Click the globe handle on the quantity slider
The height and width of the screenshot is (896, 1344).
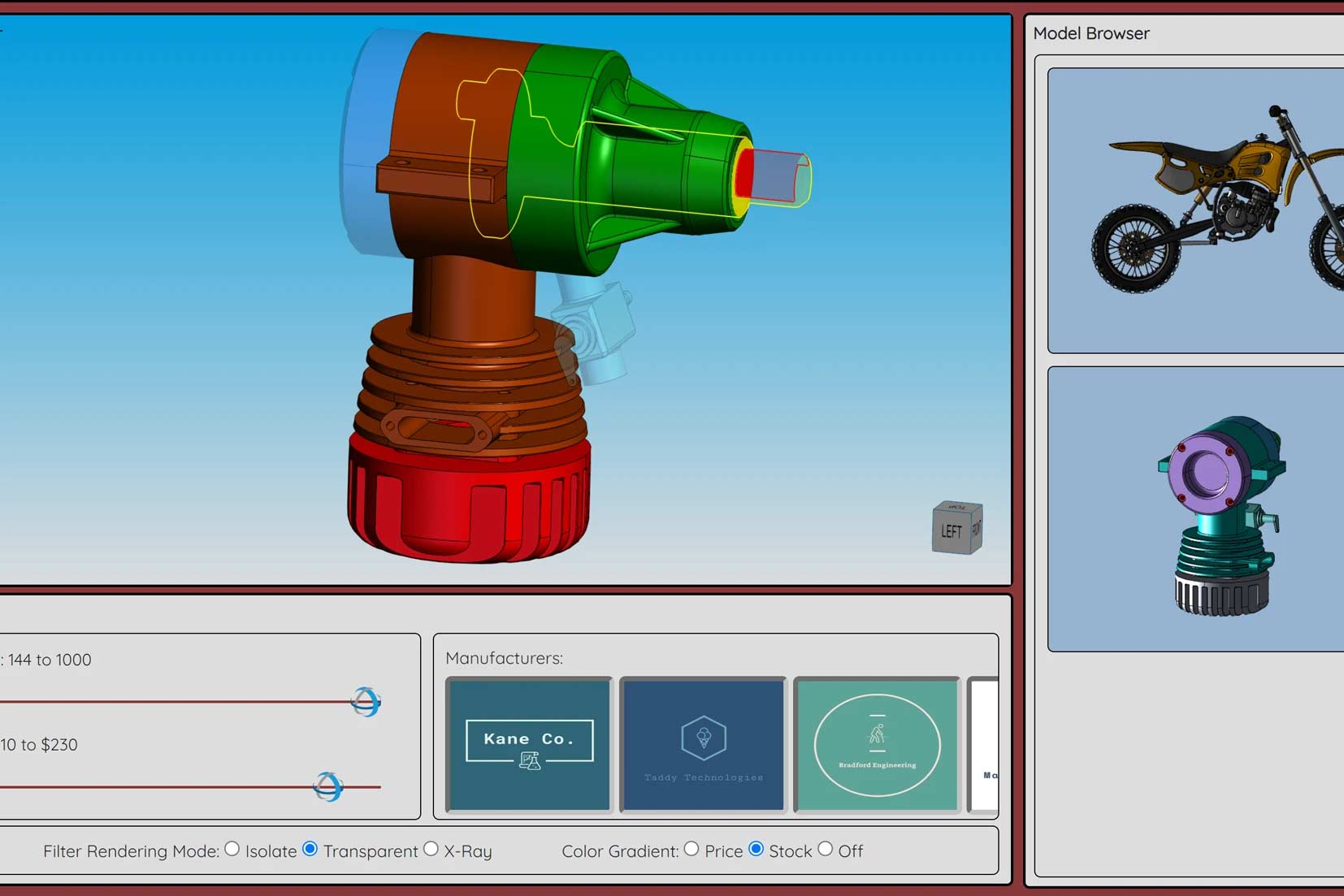tap(366, 702)
